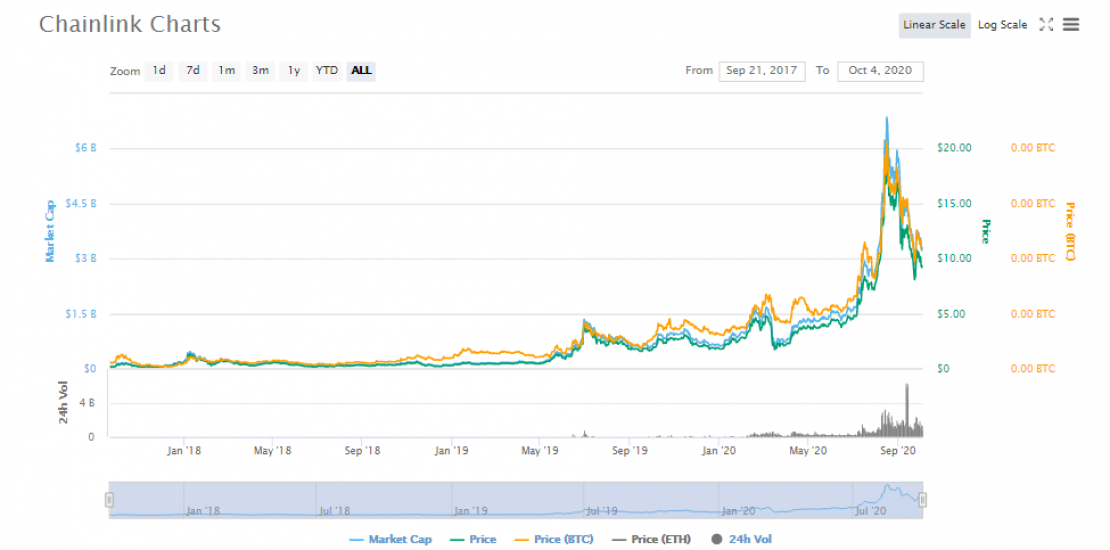Grab the left navigator range handle
This screenshot has width=1110, height=550.
click(x=110, y=500)
